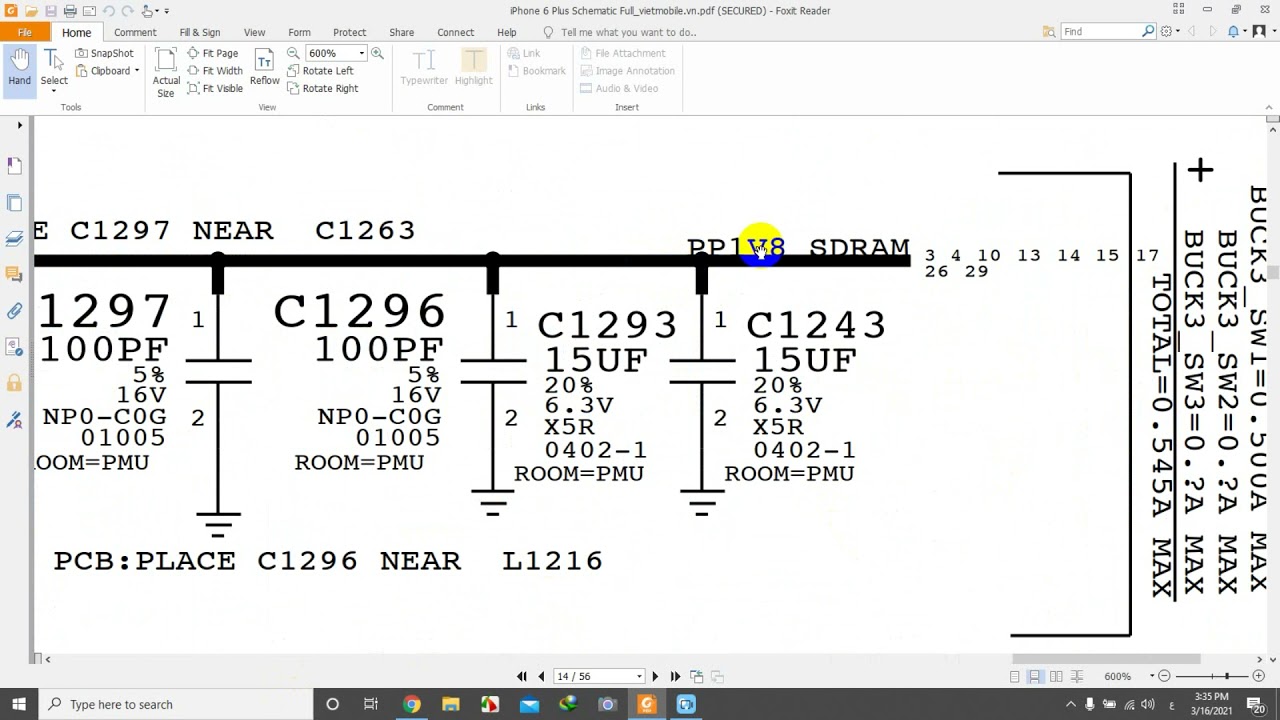
Task: Choose Fit Width view
Action: coord(215,71)
